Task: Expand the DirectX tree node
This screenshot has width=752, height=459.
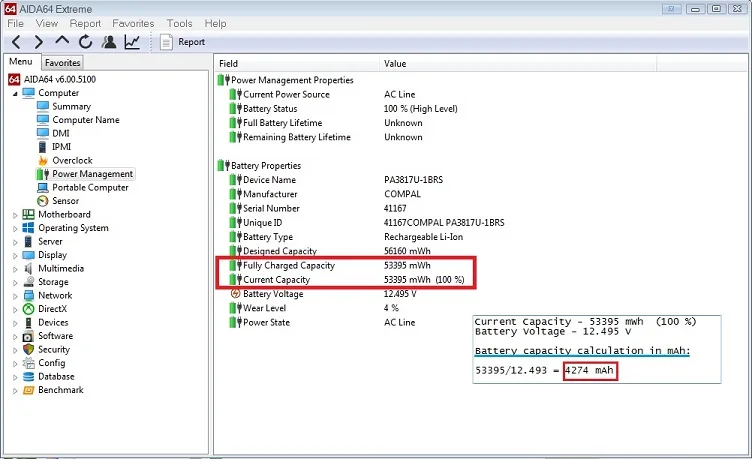Action: [15, 310]
